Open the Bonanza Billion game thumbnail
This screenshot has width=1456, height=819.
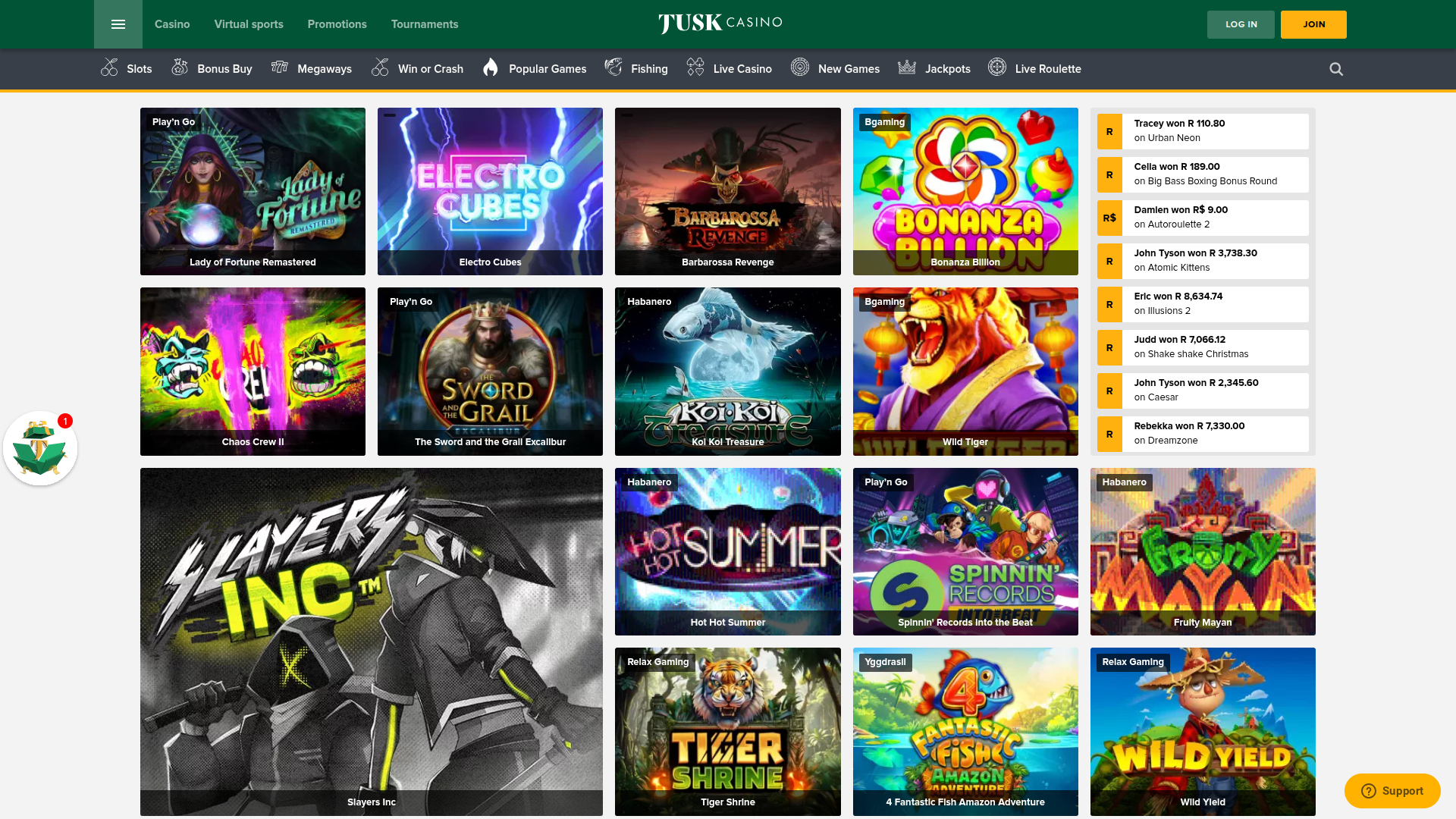coord(965,191)
